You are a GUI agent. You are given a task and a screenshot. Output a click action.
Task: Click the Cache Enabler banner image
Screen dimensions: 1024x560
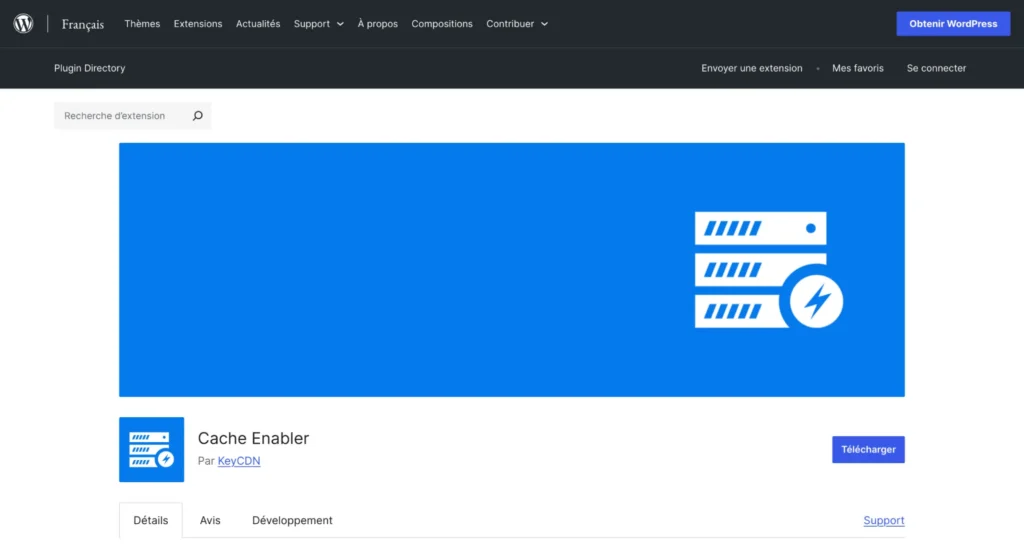(x=512, y=270)
